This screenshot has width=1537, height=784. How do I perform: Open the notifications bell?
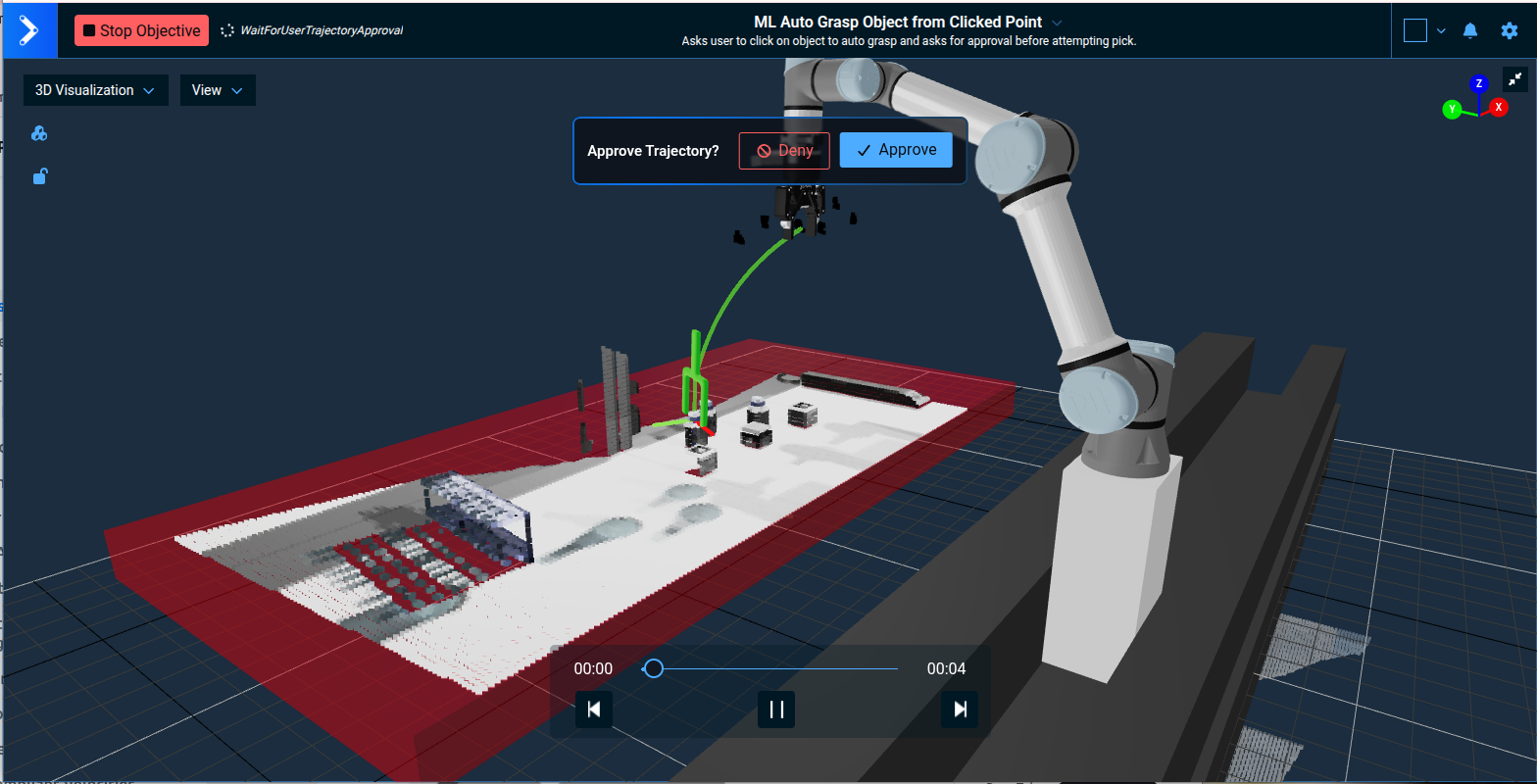(1470, 30)
